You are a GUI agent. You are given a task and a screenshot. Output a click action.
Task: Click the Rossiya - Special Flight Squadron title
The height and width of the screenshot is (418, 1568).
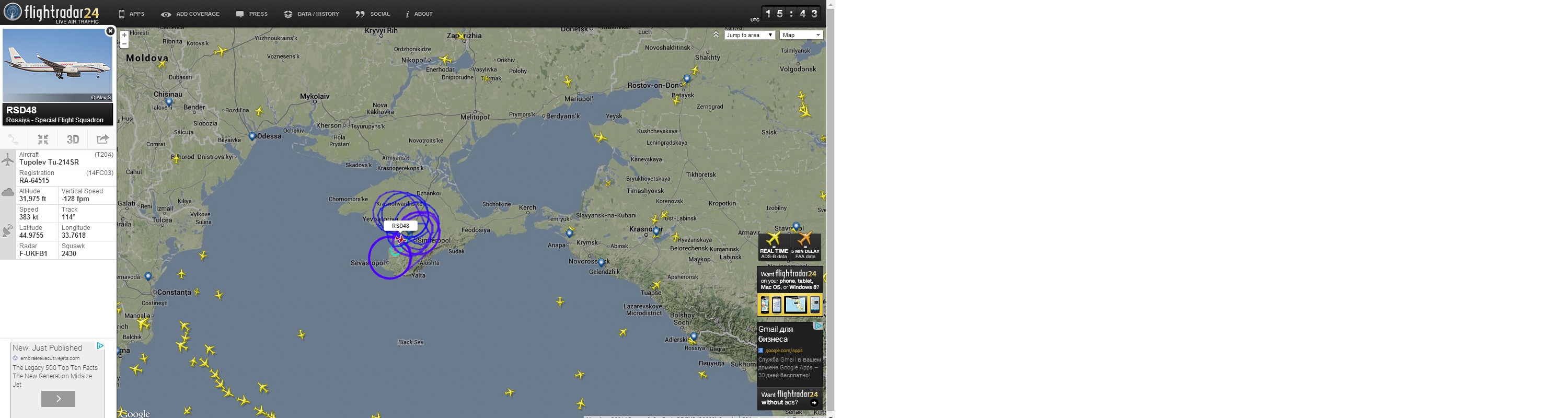pos(55,120)
